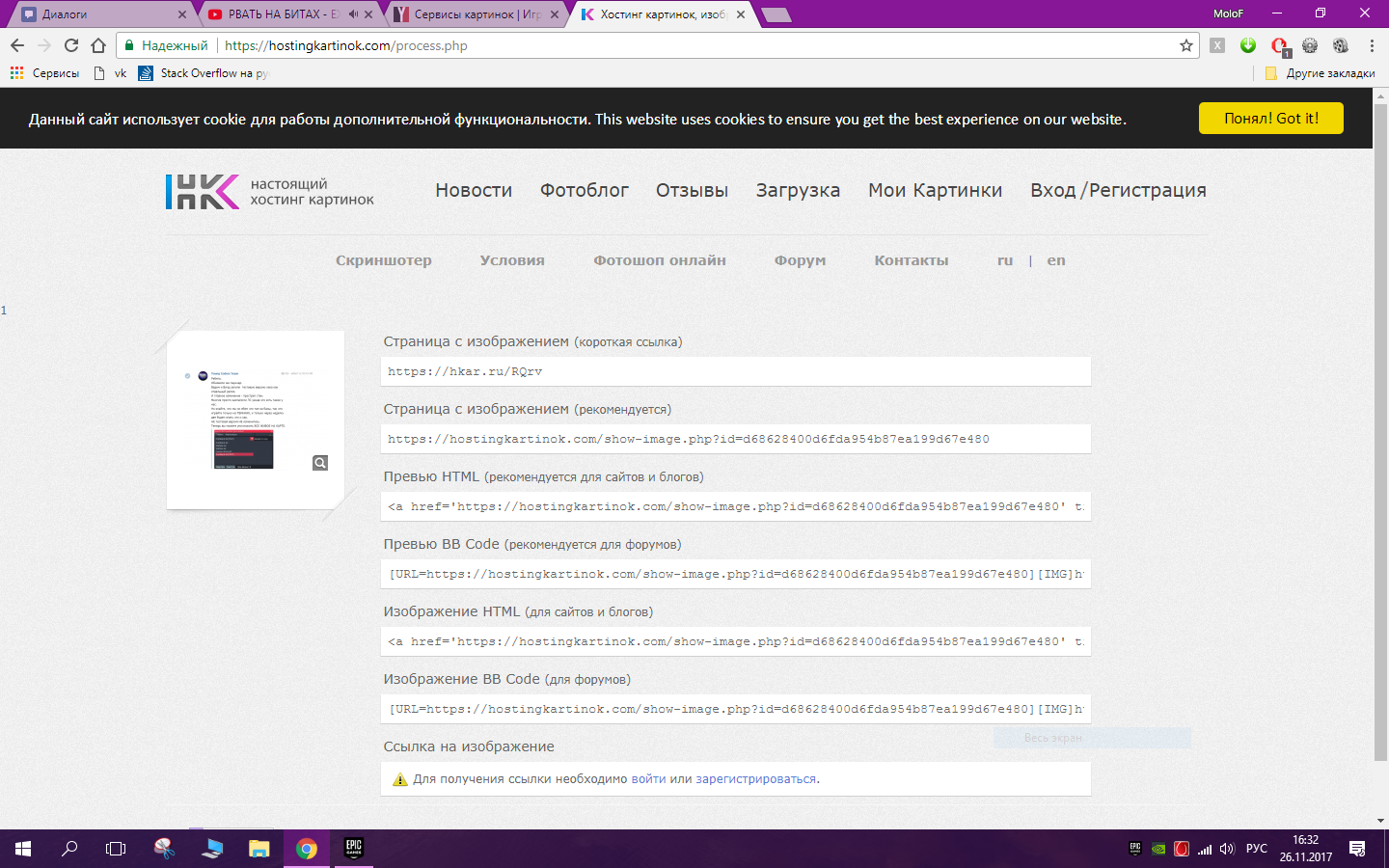Expand the Сервисы apps grid

pos(16,72)
